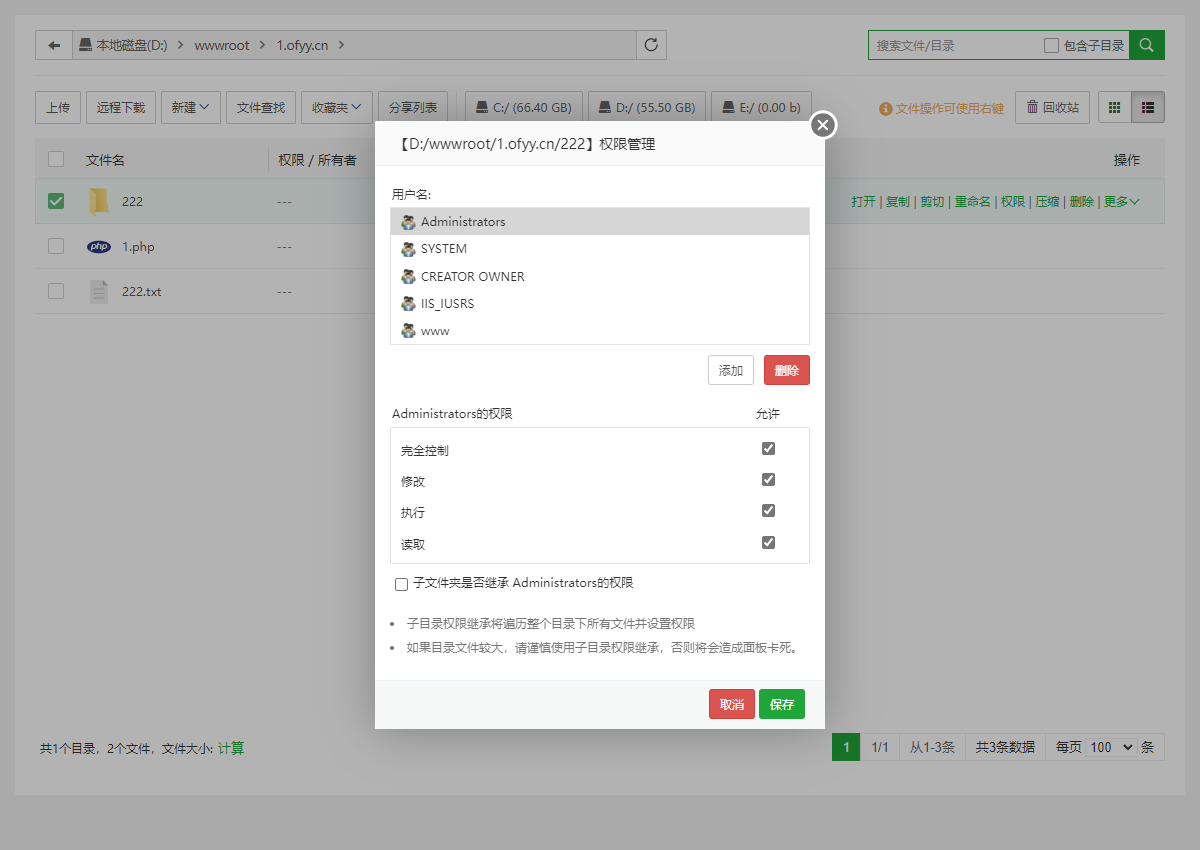Enable the 包含子目录 checkbox
1200x850 pixels.
point(1051,45)
